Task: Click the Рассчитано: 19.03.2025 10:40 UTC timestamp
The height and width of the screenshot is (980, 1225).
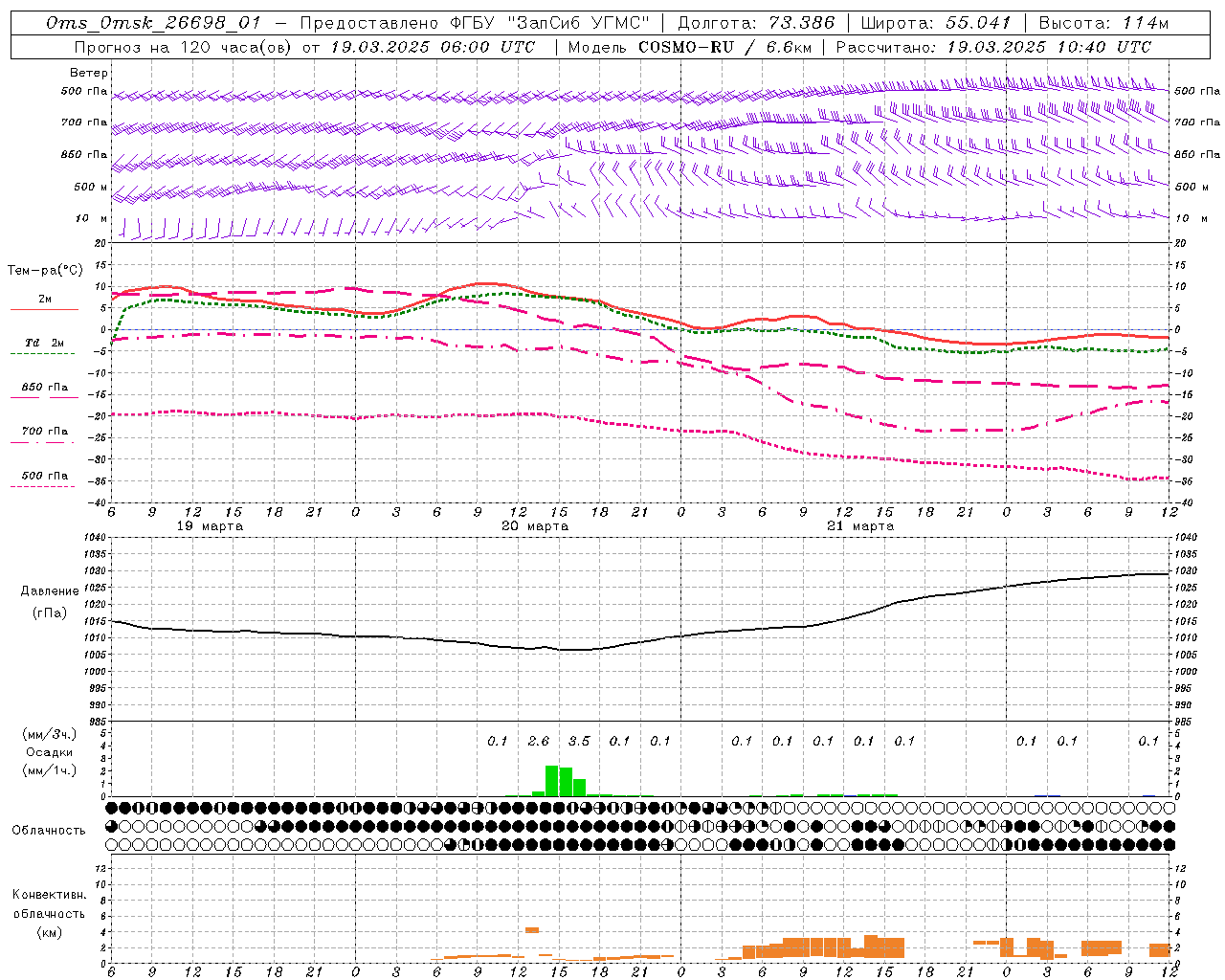Action: click(x=993, y=47)
